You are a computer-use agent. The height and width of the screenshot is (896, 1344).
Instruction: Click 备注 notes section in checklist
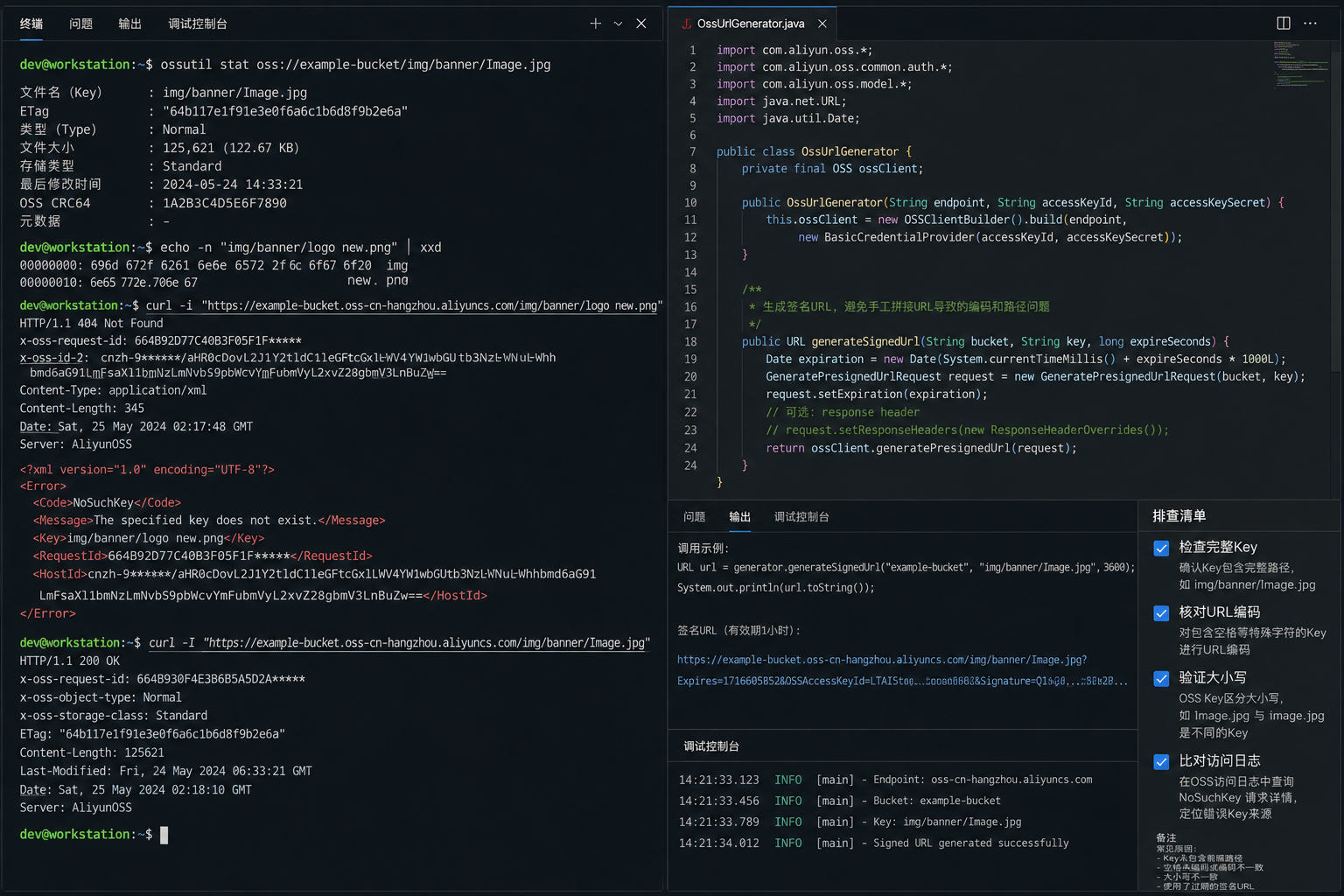pos(1210,862)
